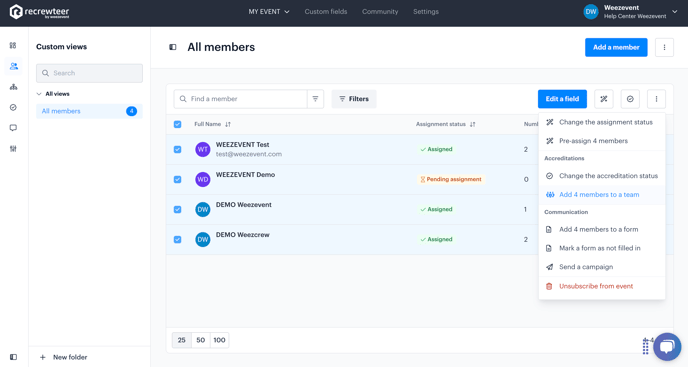The image size is (688, 367).
Task: Open three-dot menu next to Add a member
Action: coord(664,47)
